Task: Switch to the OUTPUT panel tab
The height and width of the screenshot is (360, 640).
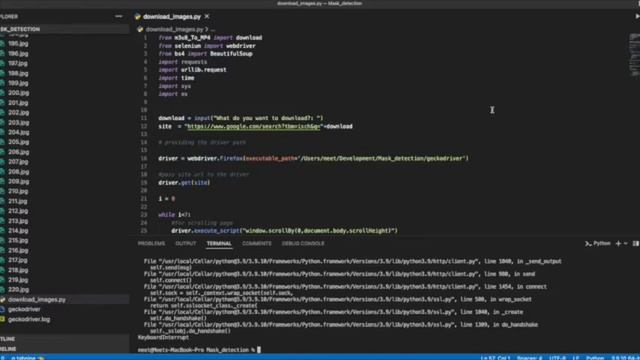Action: (x=186, y=243)
